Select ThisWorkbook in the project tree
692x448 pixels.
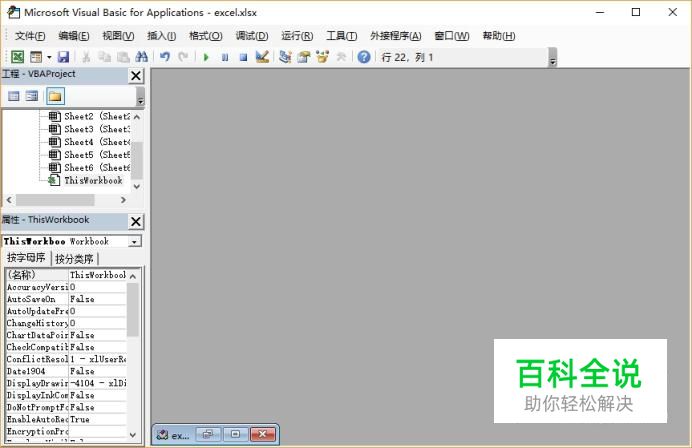click(x=86, y=181)
